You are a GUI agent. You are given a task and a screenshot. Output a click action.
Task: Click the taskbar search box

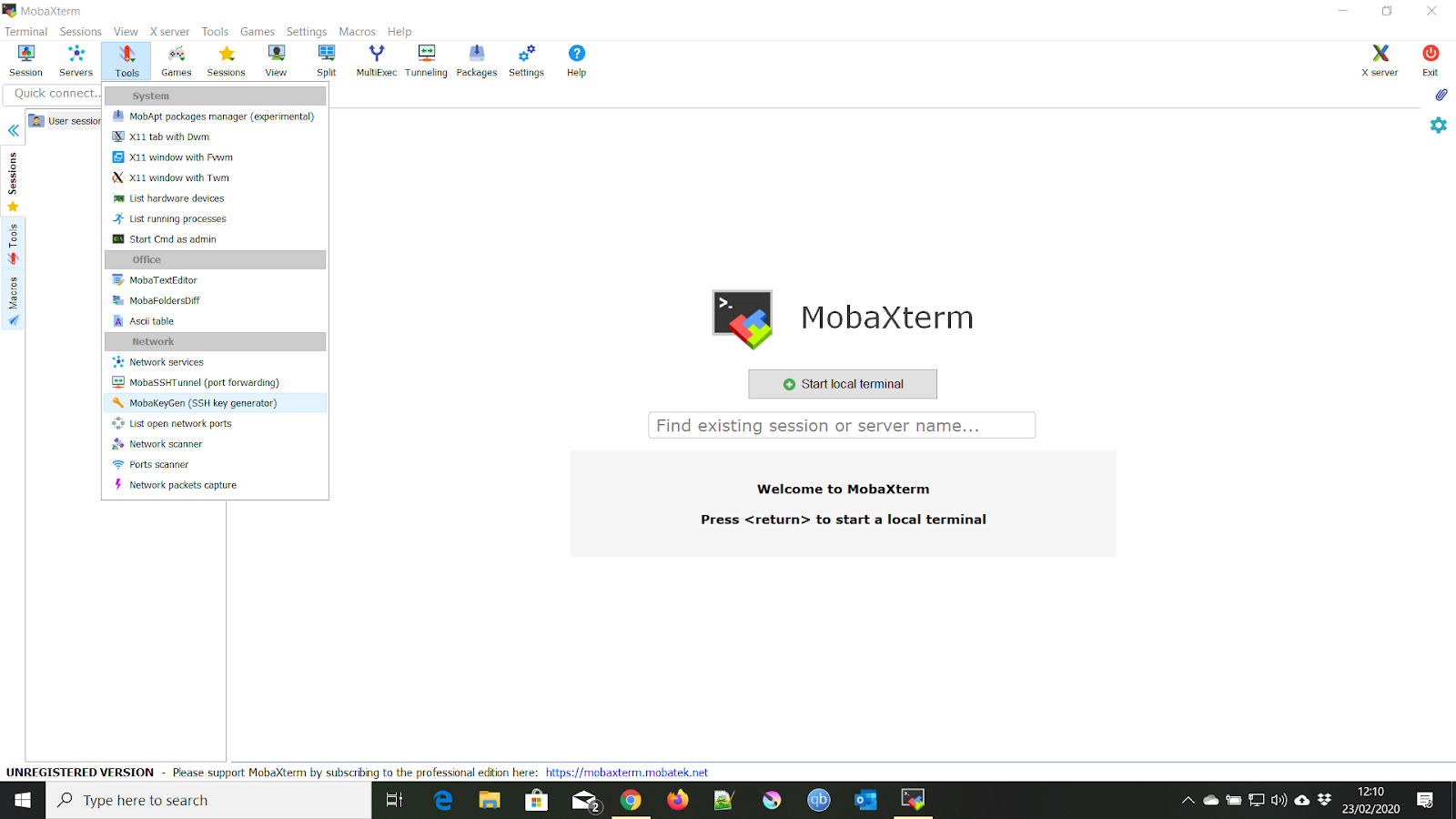[209, 800]
